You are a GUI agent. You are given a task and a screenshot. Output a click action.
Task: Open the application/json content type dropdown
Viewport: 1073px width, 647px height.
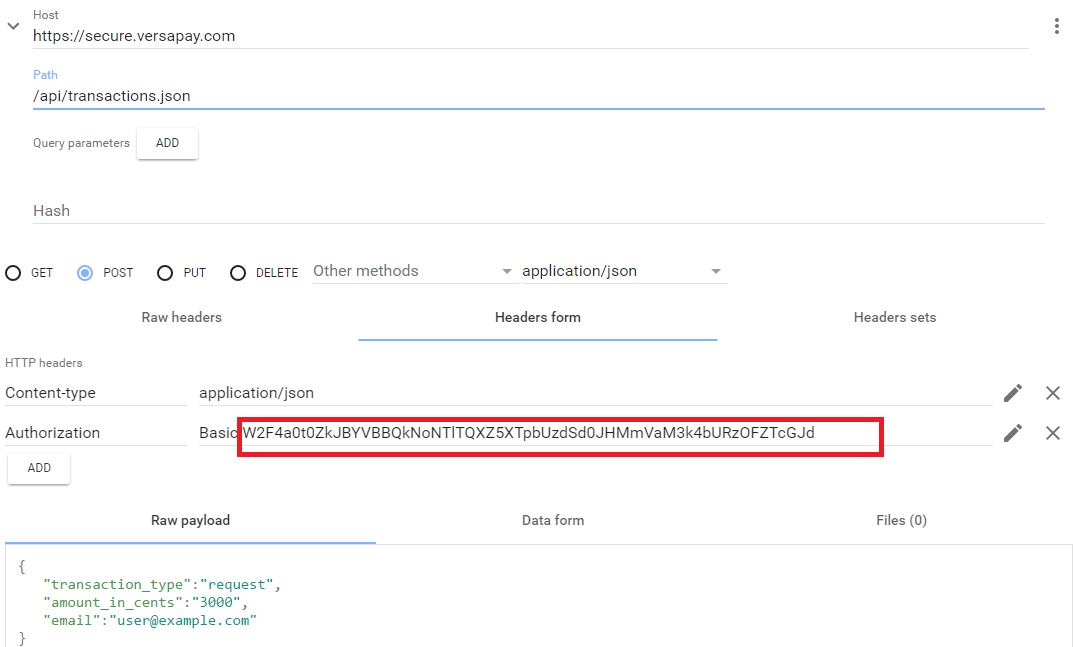pos(624,270)
